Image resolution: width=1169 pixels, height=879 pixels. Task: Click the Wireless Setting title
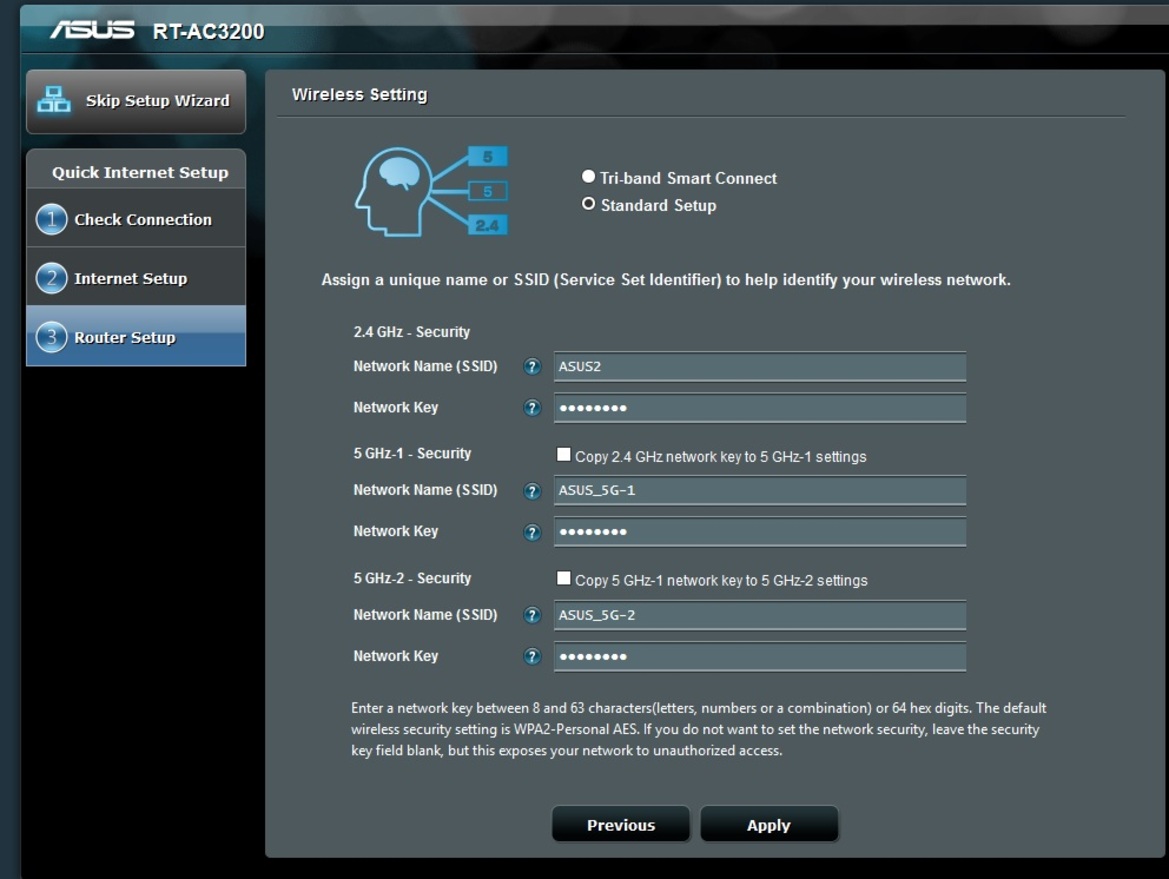[x=359, y=94]
